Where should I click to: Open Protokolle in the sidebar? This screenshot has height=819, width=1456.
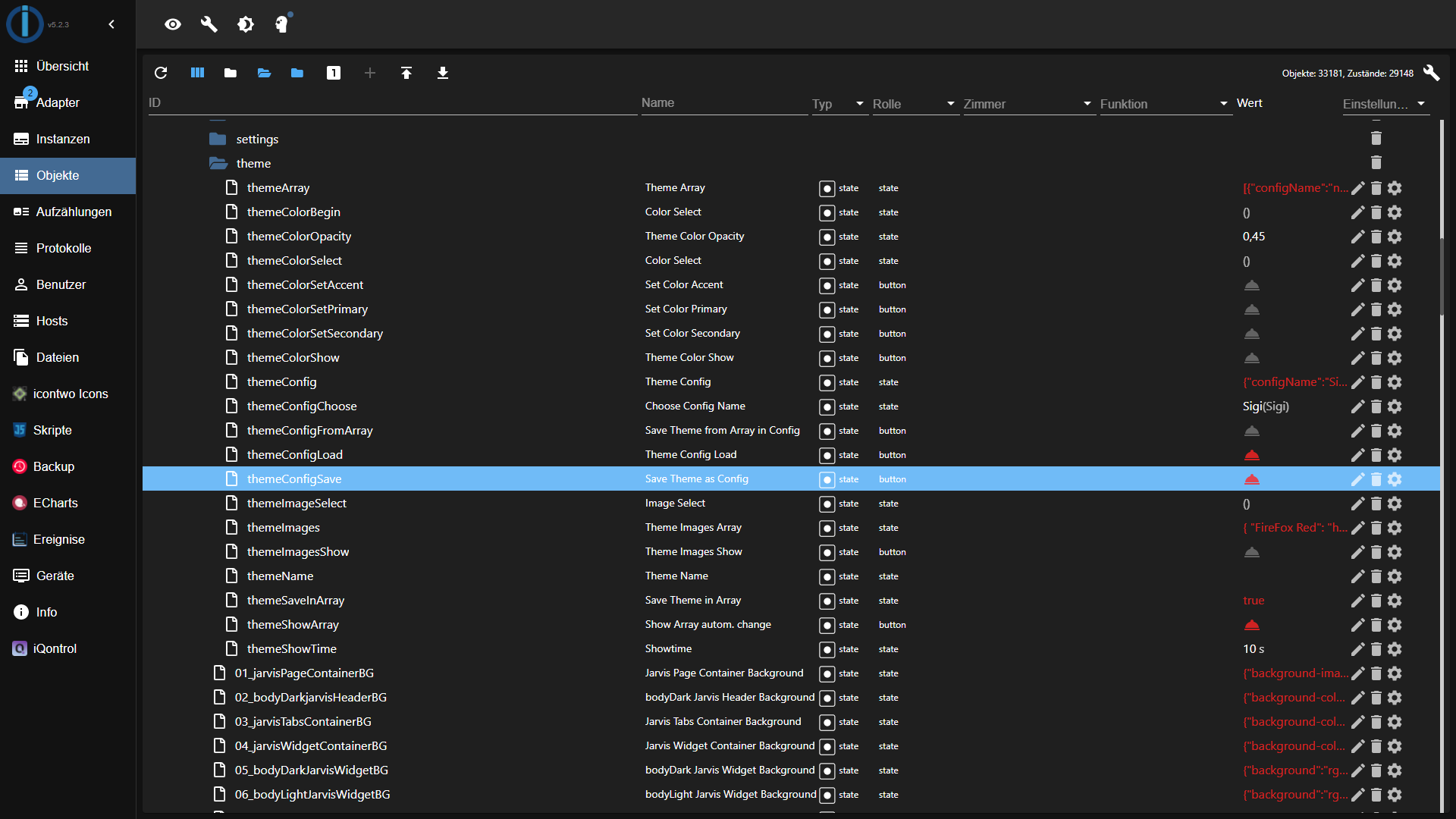click(x=67, y=249)
